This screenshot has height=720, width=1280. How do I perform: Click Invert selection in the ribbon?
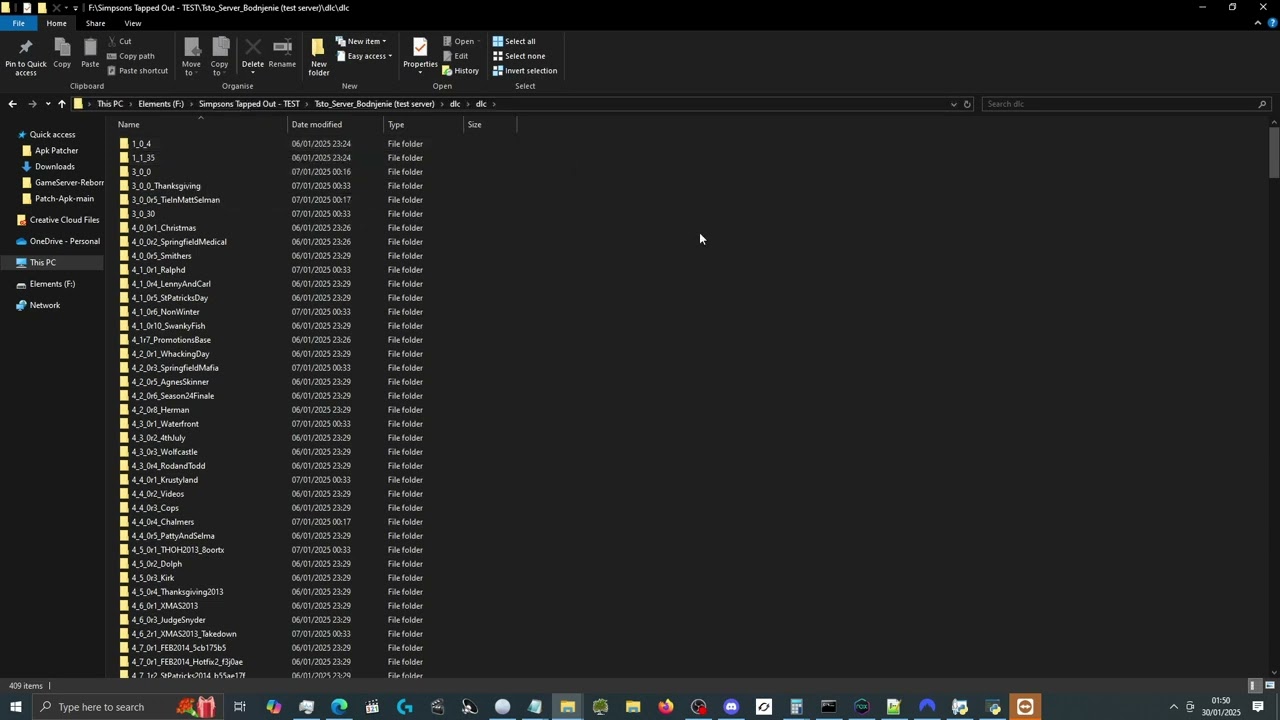[525, 71]
